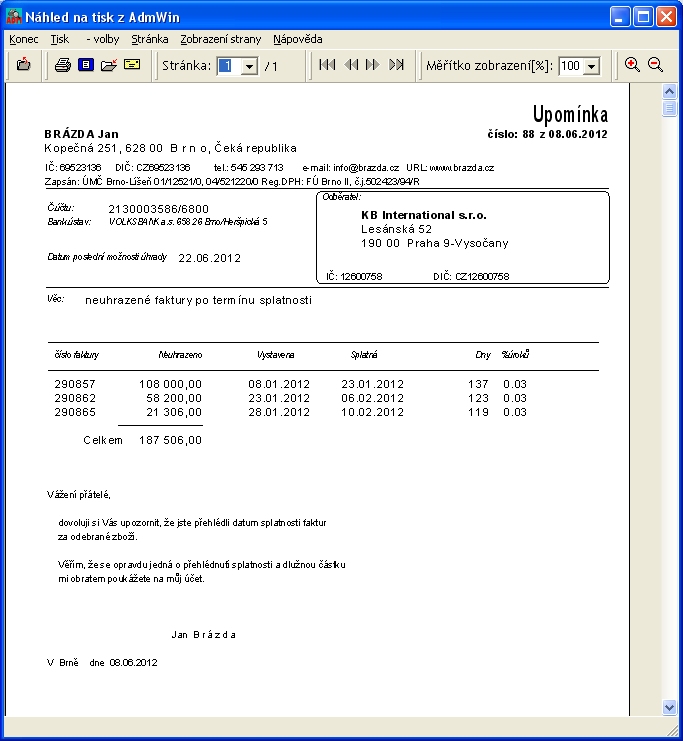Click the scale value field showing 100

(x=571, y=66)
